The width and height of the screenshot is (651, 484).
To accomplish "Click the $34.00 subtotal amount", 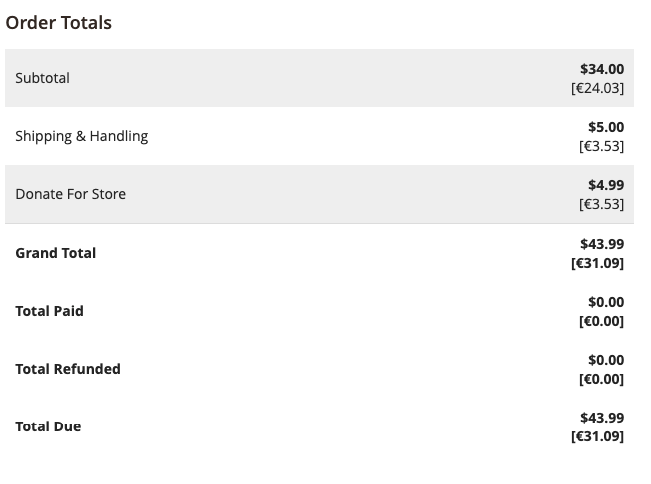I will (x=602, y=69).
